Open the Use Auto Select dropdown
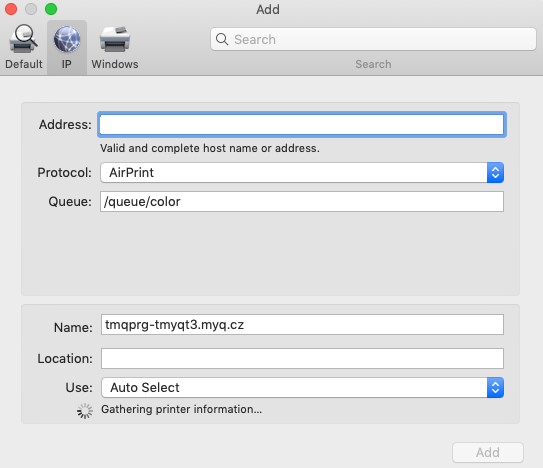Viewport: 543px width, 468px height. point(302,388)
